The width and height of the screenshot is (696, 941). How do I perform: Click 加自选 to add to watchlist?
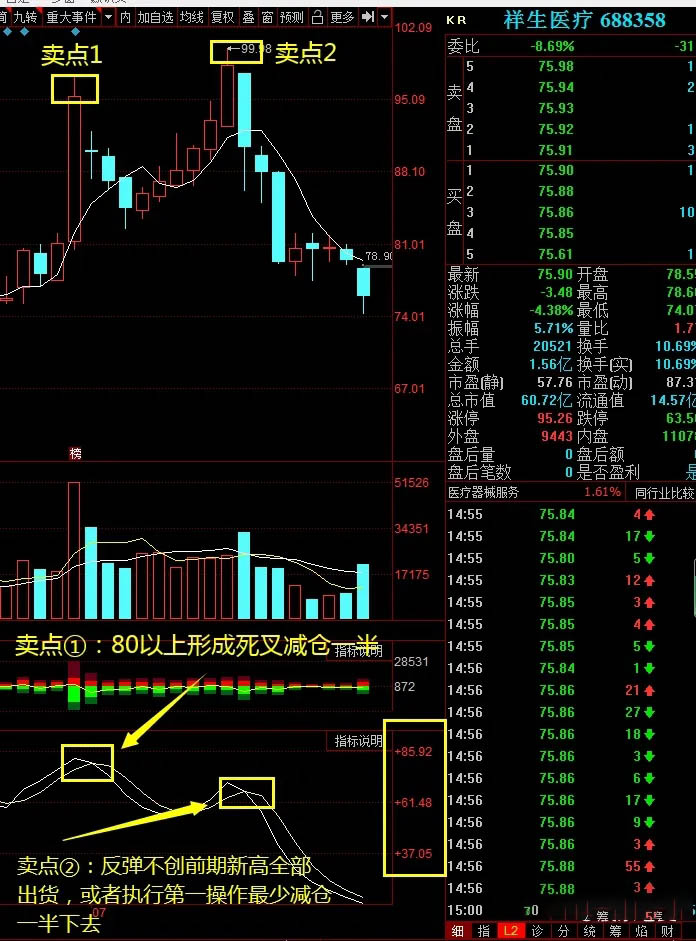[155, 17]
